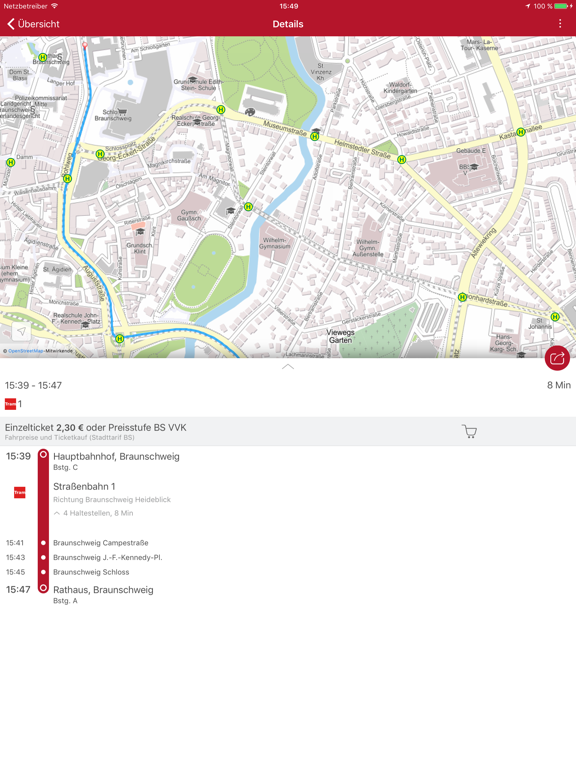Tap the Tram line 1 icon in summary
The height and width of the screenshot is (768, 576).
click(x=10, y=404)
